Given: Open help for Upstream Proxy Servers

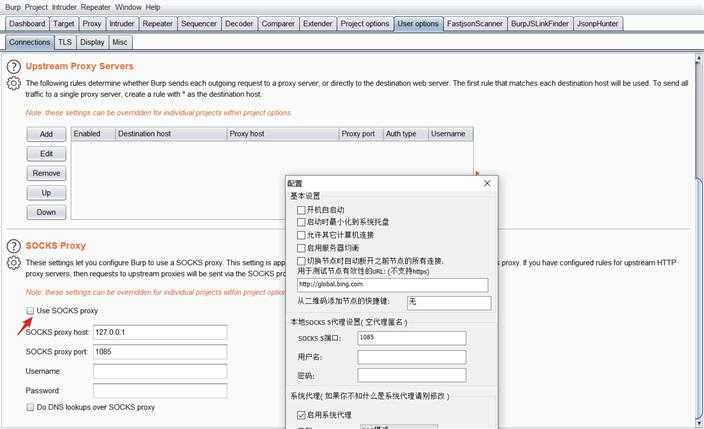Looking at the screenshot, I should [x=14, y=67].
